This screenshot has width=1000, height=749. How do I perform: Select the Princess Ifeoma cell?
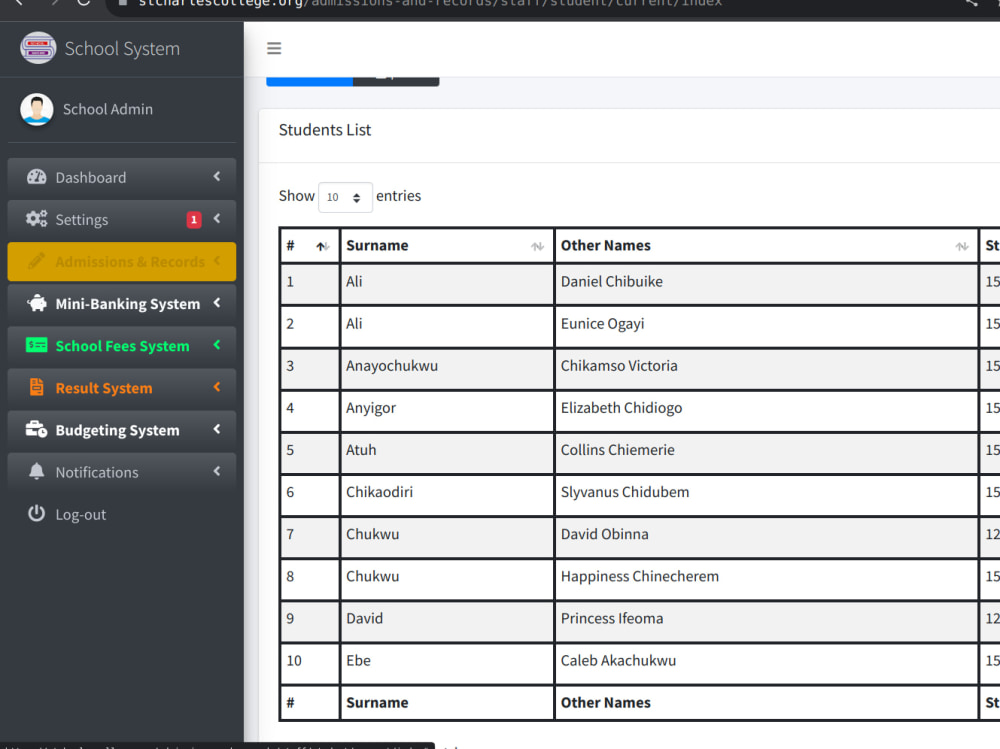pyautogui.click(x=766, y=619)
